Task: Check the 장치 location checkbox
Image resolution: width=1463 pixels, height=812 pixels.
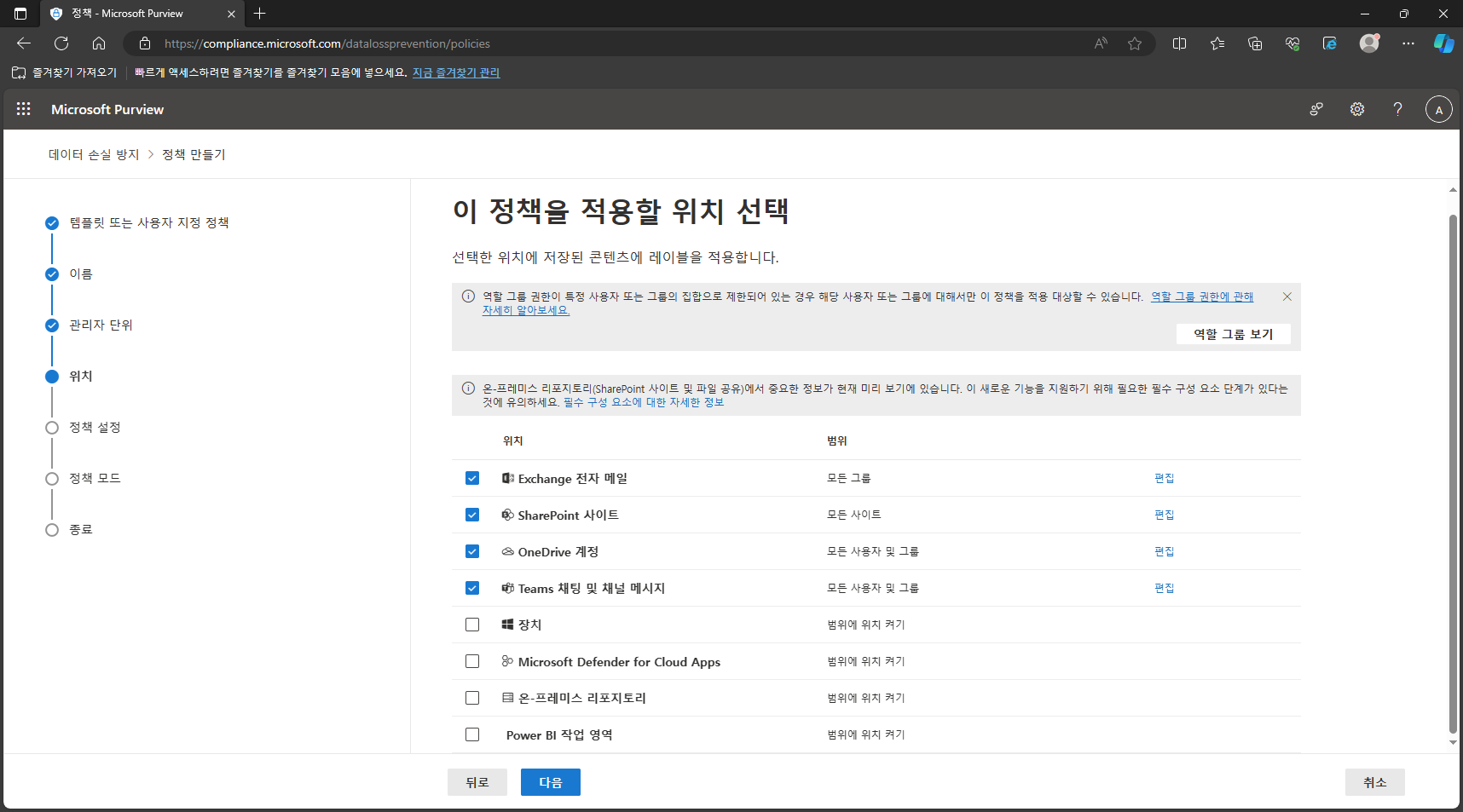Action: coord(472,625)
